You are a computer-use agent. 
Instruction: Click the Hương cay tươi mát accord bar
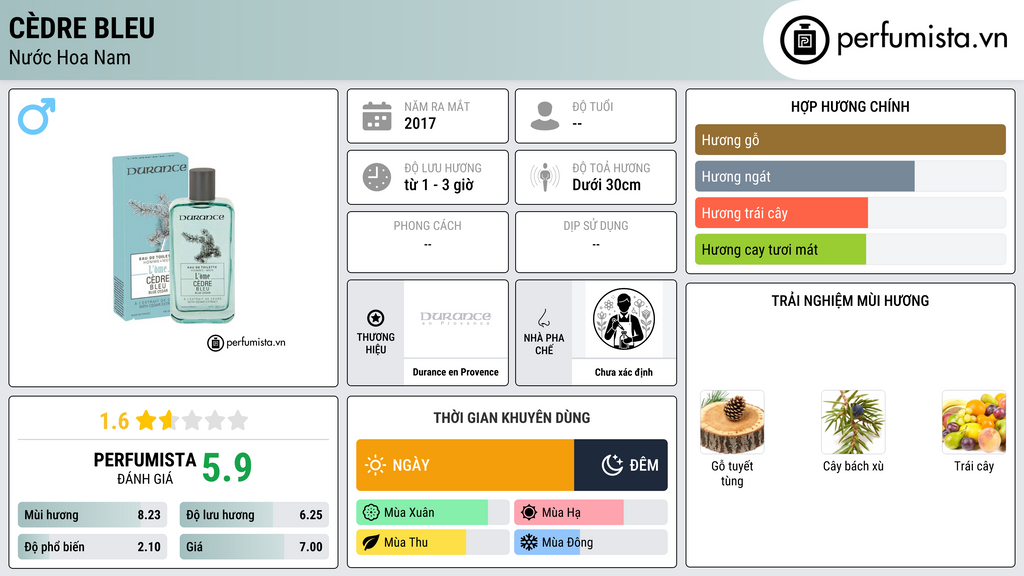pos(850,249)
